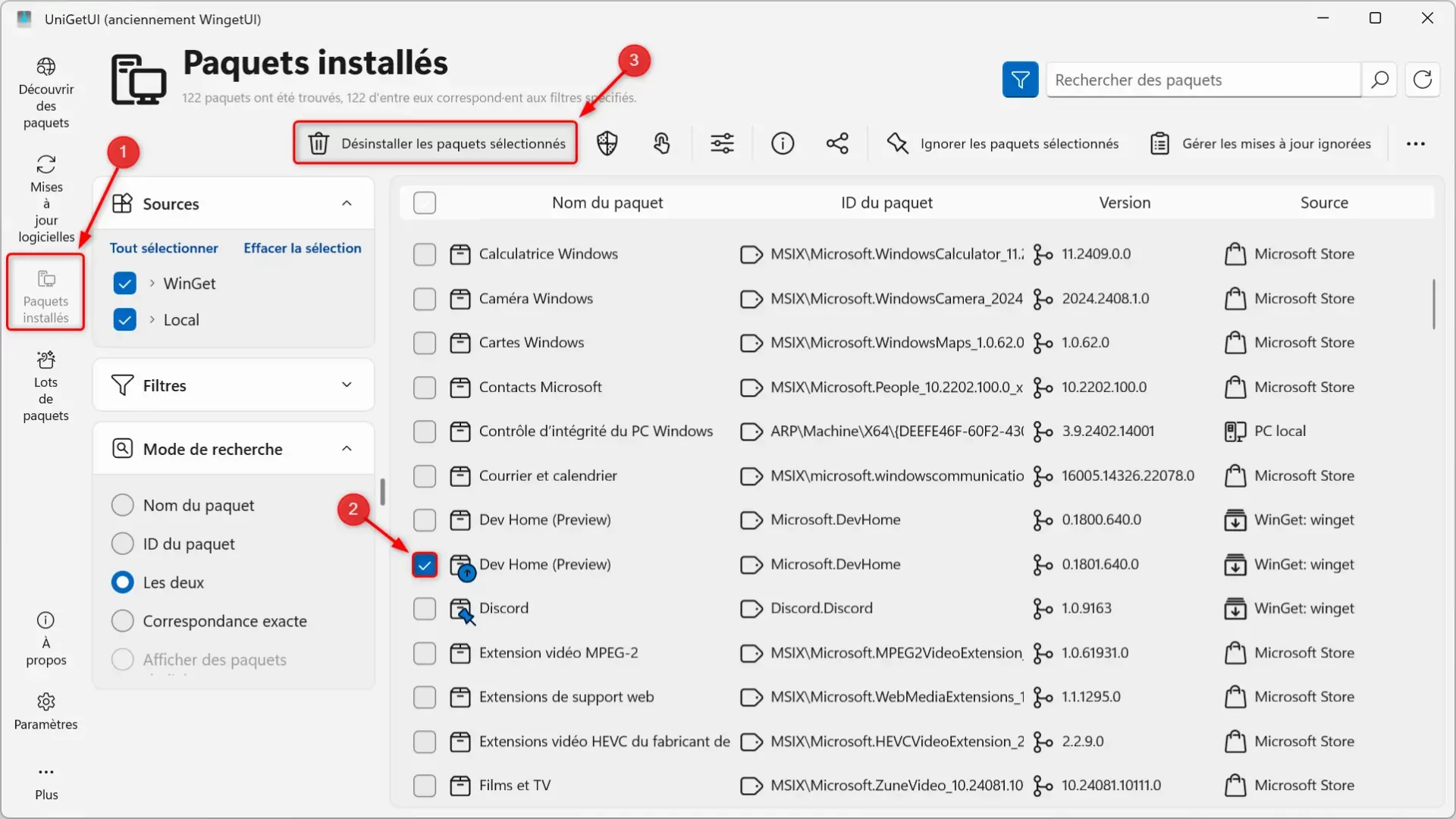Viewport: 1456px width, 819px height.
Task: Toggle the select-all header checkbox
Action: pyautogui.click(x=425, y=202)
